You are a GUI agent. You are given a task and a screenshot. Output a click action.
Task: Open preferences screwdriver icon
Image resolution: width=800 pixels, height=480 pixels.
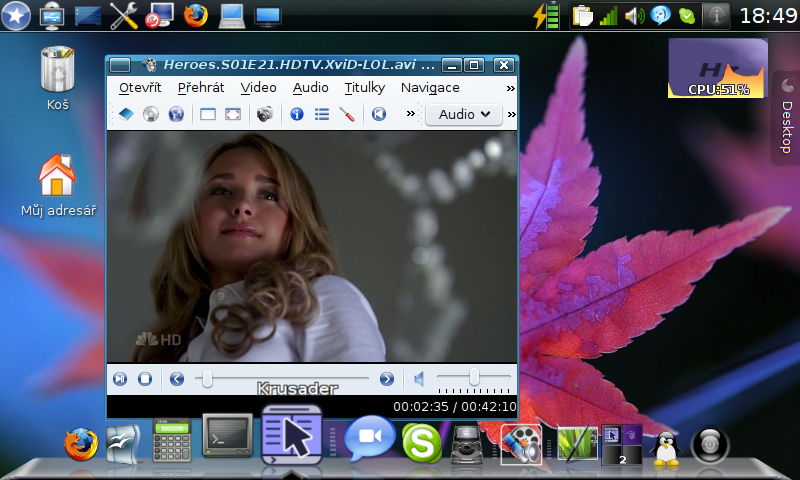tap(347, 114)
